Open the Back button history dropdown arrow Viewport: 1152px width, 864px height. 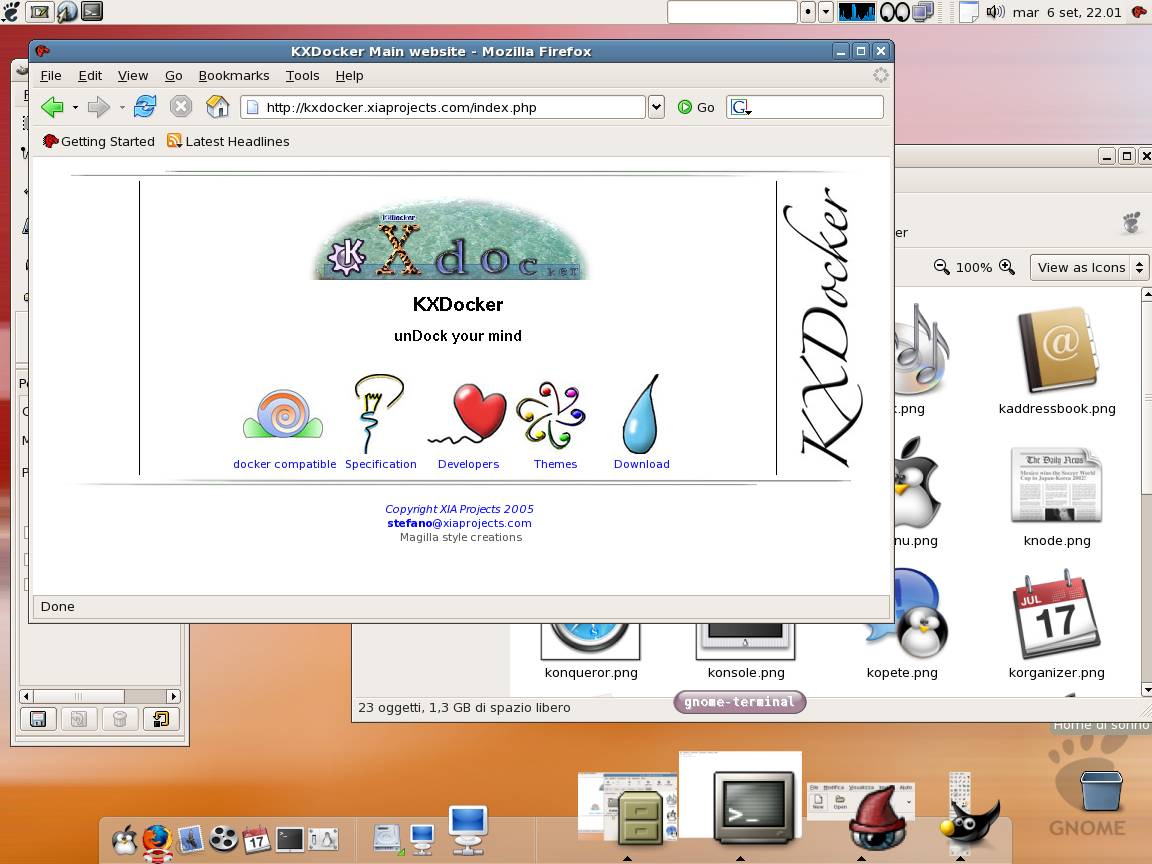(75, 107)
